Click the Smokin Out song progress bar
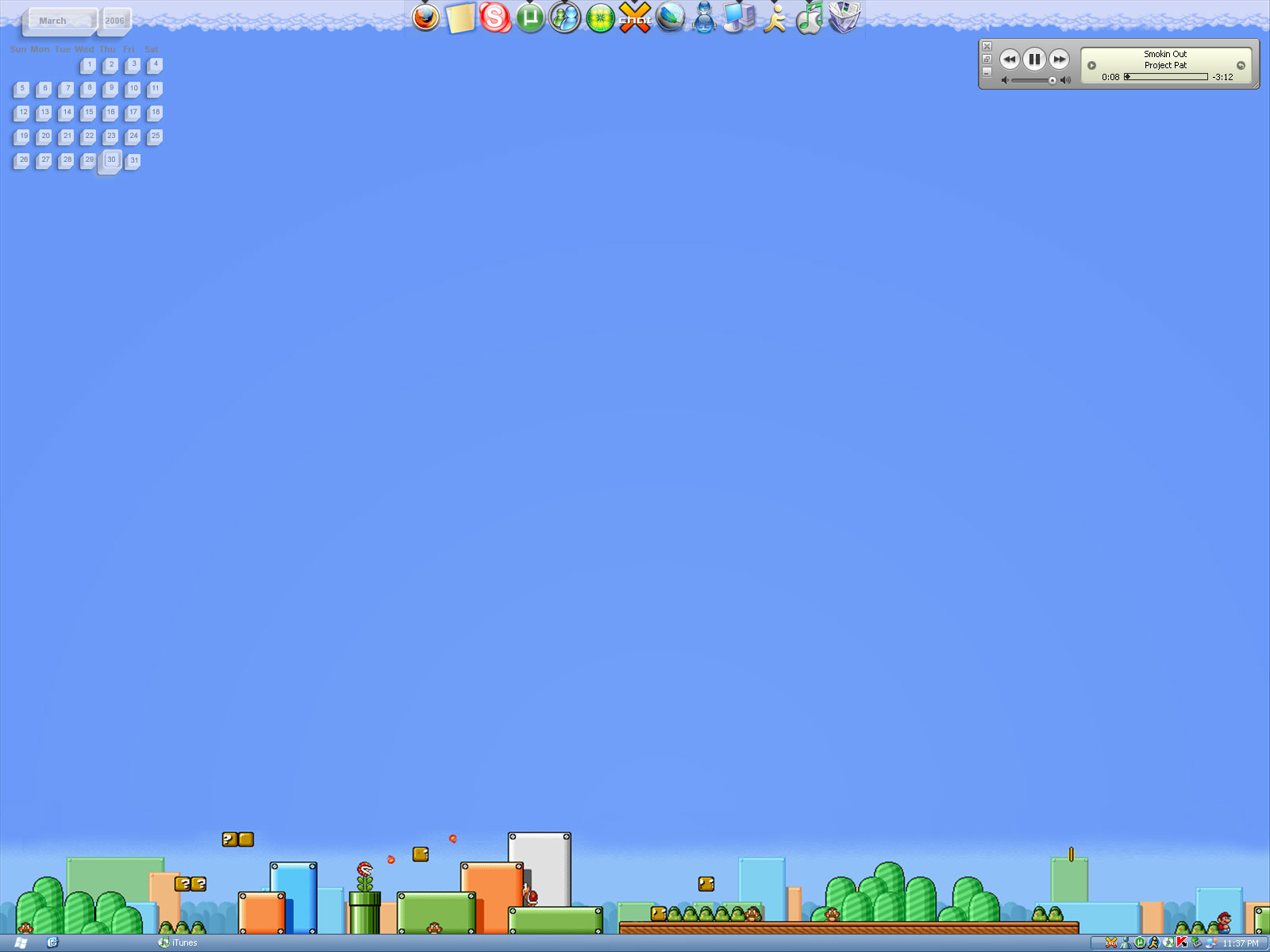This screenshot has height=952, width=1270. tap(1166, 77)
